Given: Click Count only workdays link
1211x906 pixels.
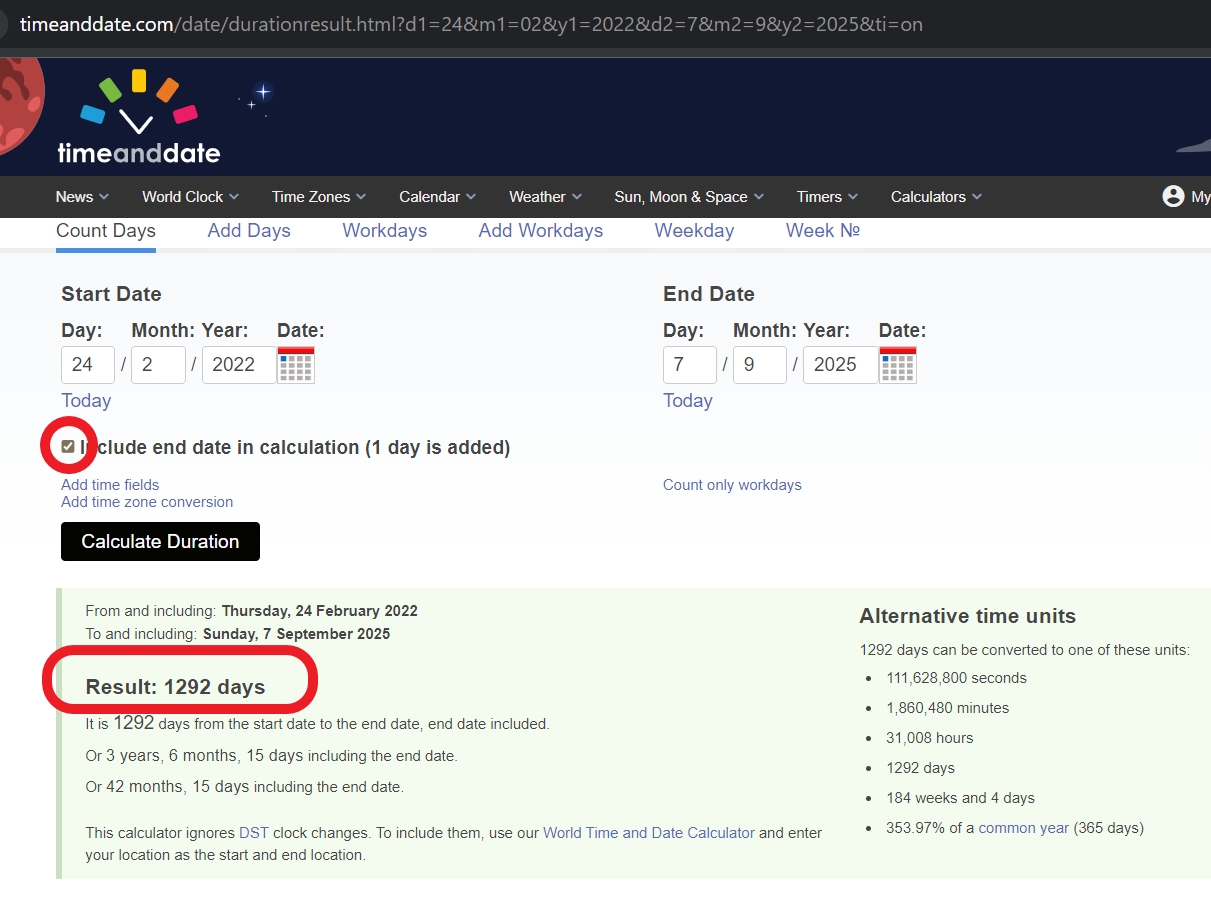Looking at the screenshot, I should click(x=732, y=485).
